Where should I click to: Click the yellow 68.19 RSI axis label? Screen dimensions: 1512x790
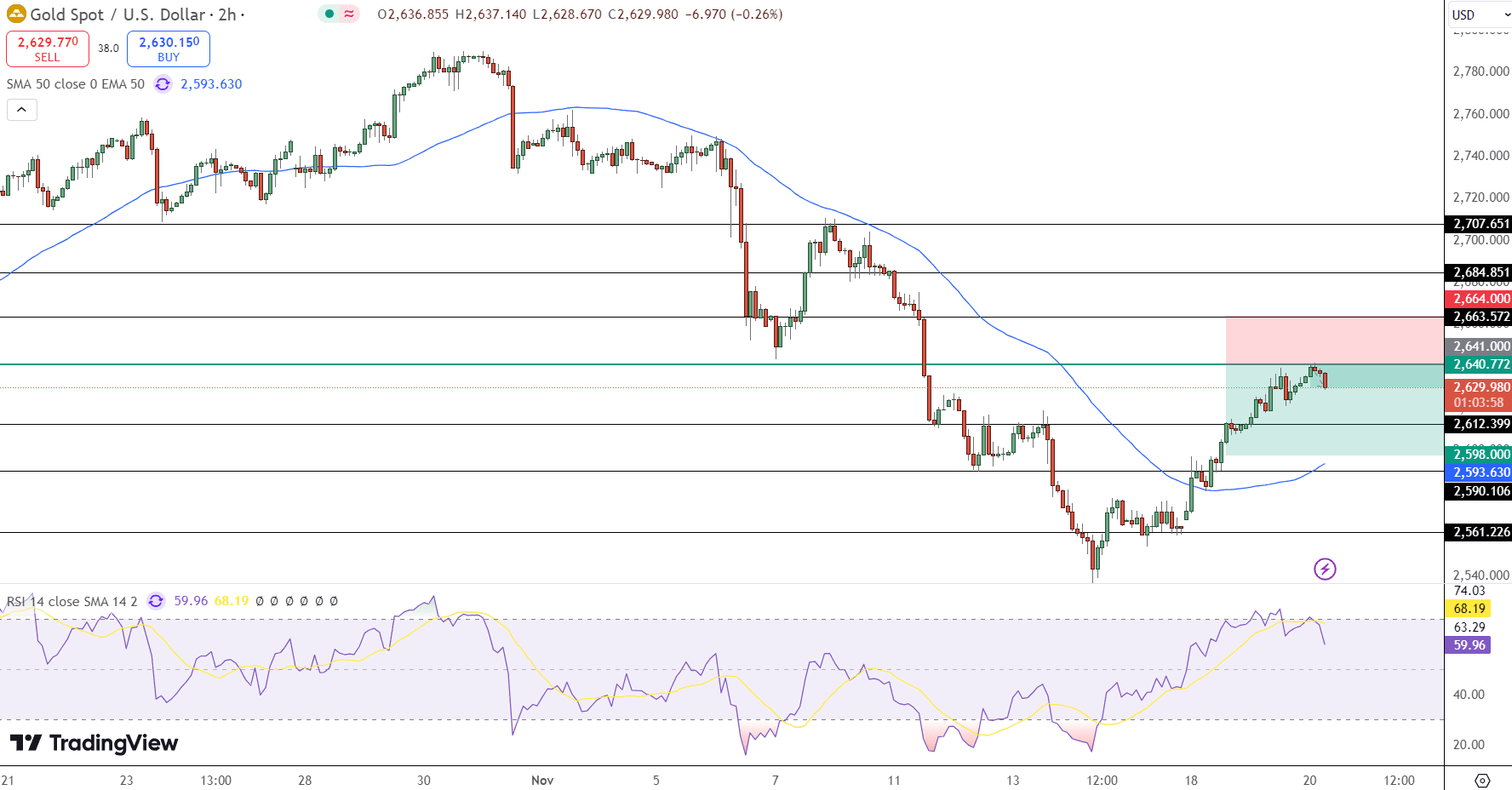tap(1469, 609)
